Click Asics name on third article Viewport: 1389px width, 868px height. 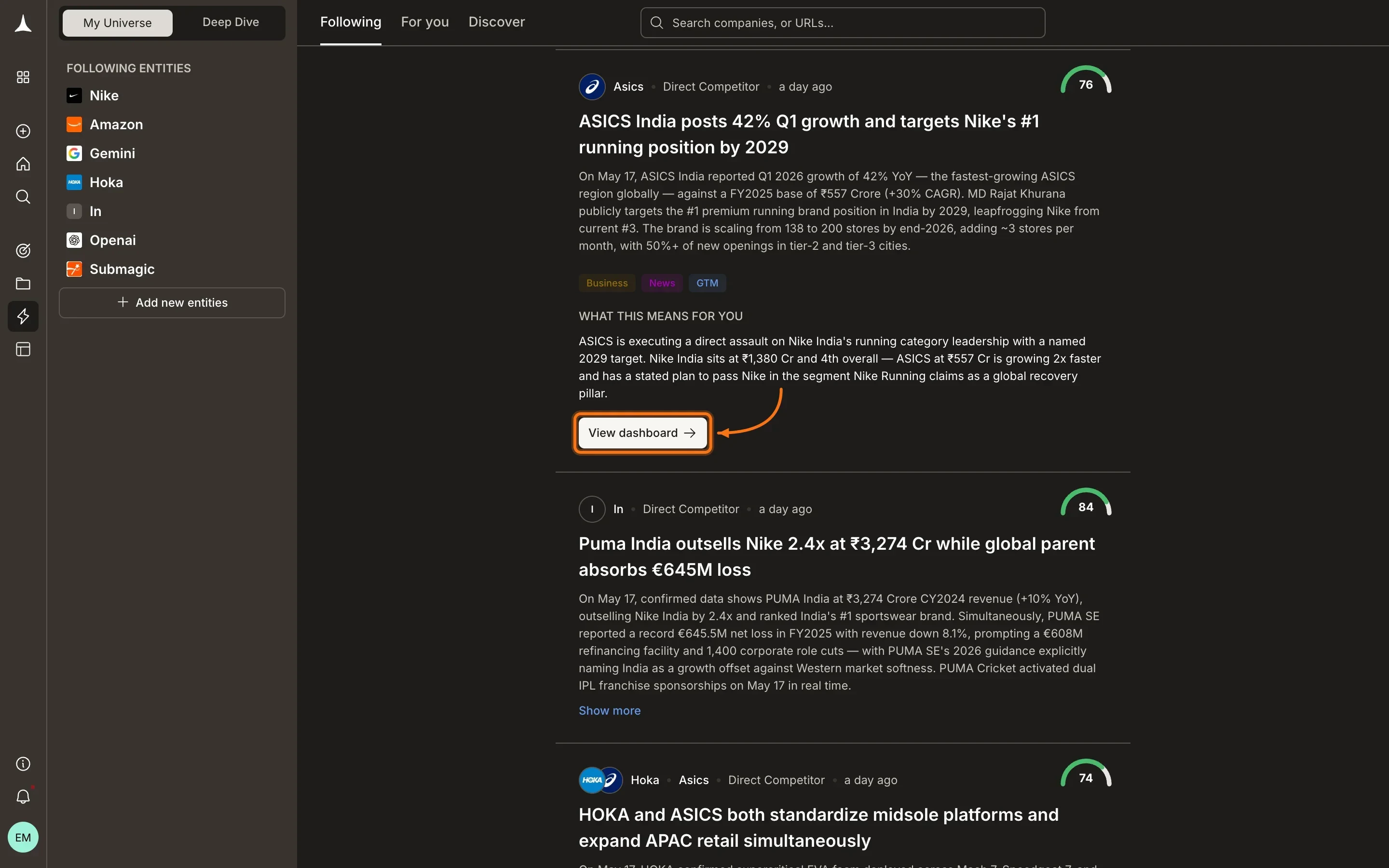point(694,780)
